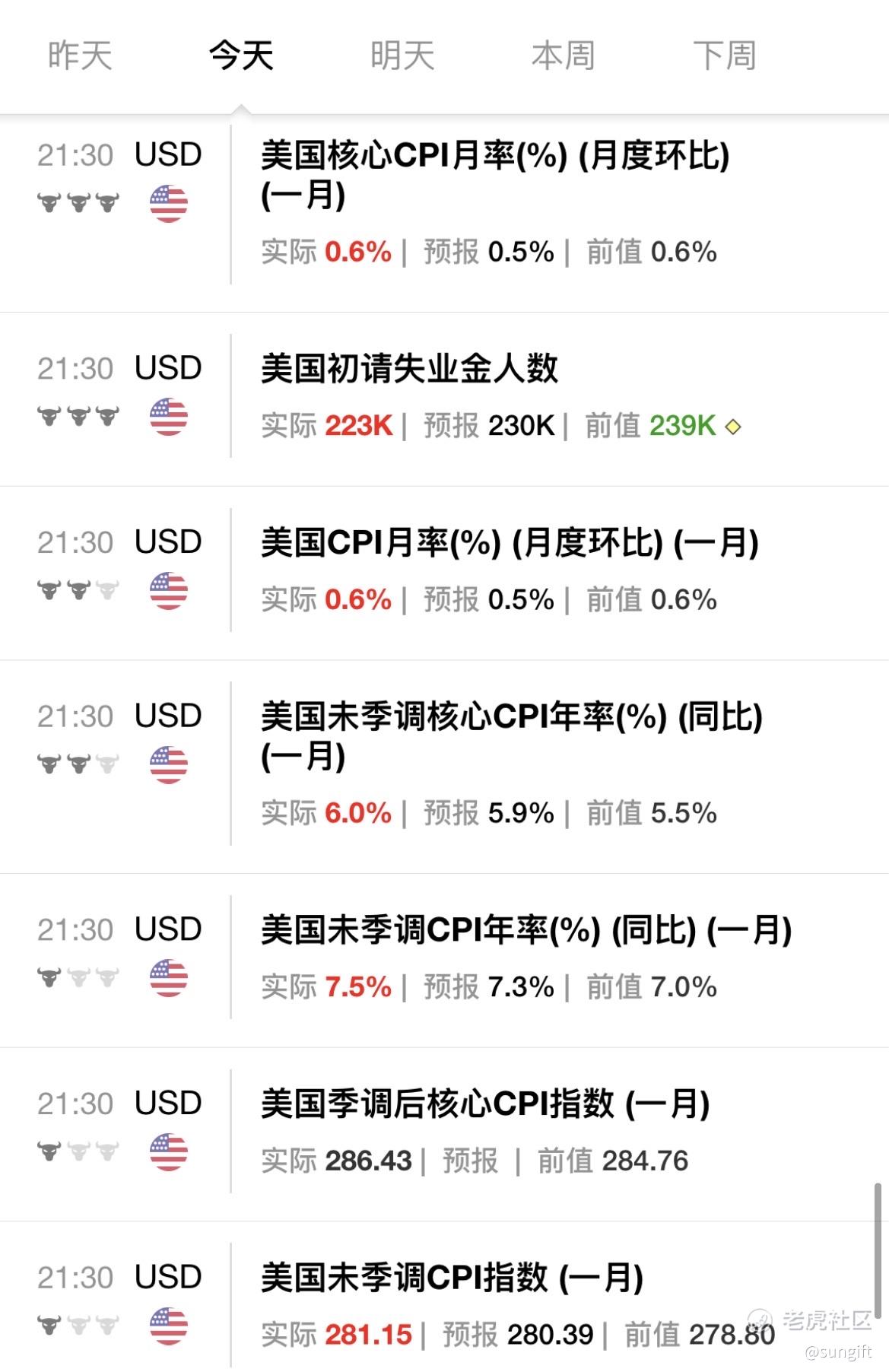Viewport: 889px width, 1372px height.
Task: Click US flag icon for 美国未季调核心CPI年率 row
Action: [169, 765]
